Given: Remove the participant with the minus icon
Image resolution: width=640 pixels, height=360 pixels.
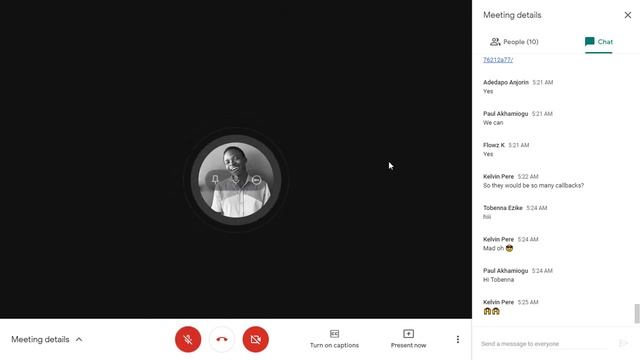Looking at the screenshot, I should coord(256,180).
